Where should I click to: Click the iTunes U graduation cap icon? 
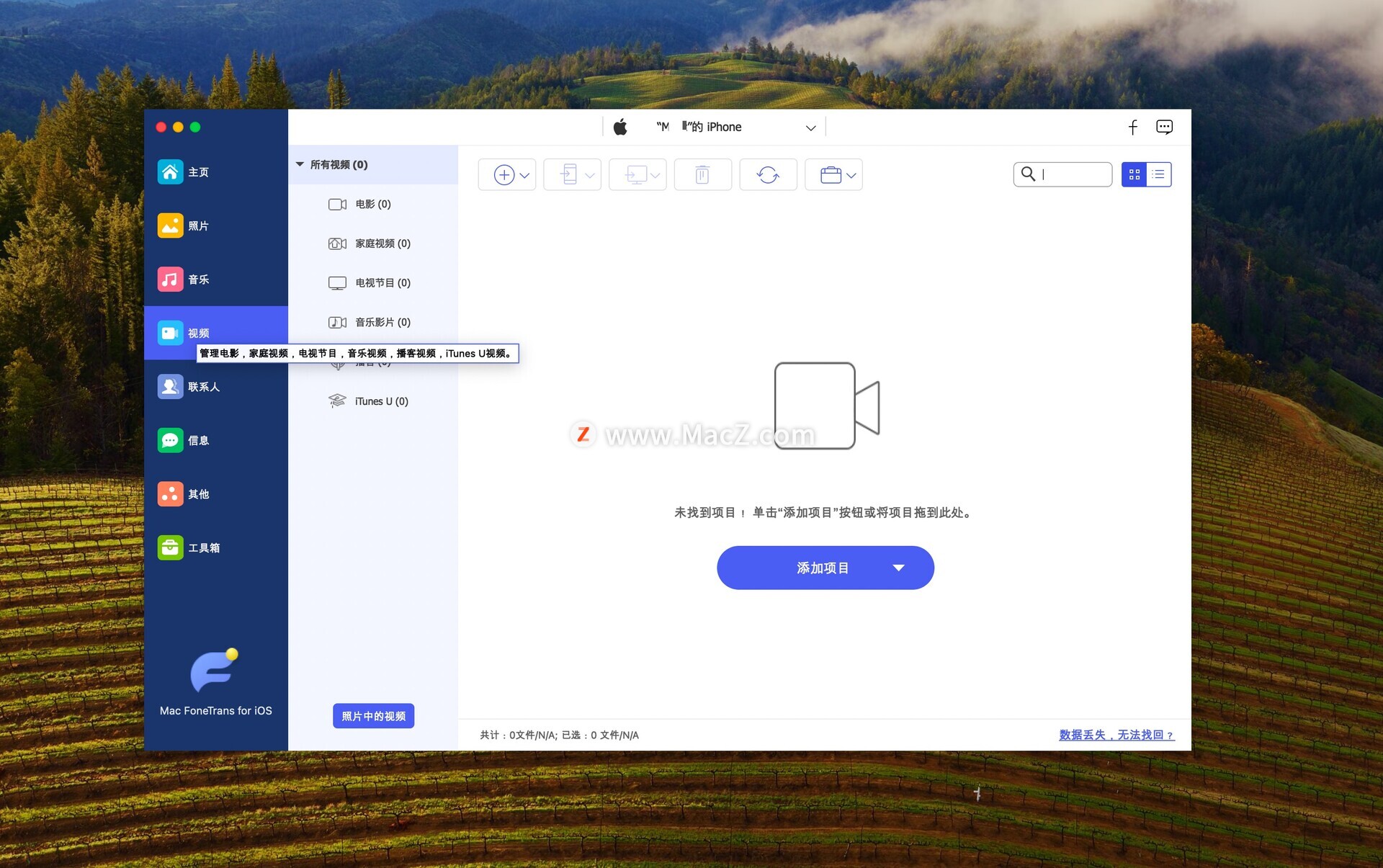click(337, 401)
